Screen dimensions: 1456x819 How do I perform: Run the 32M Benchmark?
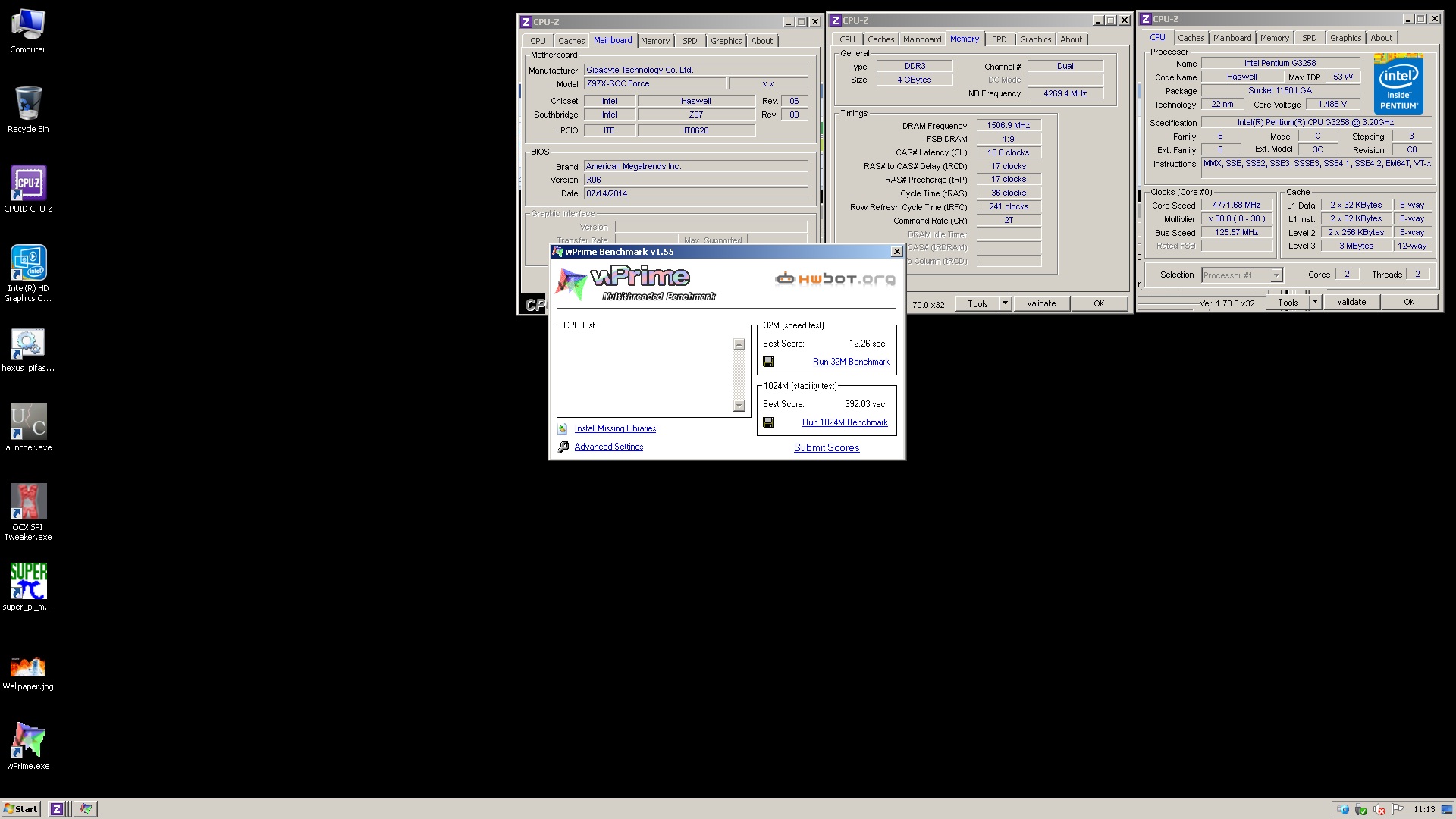pyautogui.click(x=851, y=362)
